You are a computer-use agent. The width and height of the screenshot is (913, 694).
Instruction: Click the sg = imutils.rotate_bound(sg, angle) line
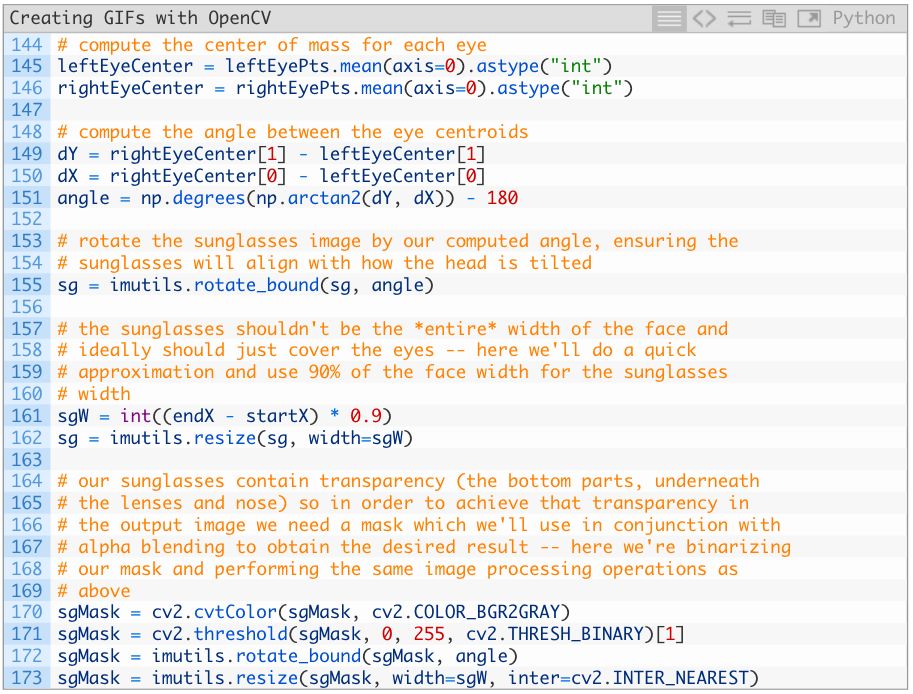click(x=246, y=285)
